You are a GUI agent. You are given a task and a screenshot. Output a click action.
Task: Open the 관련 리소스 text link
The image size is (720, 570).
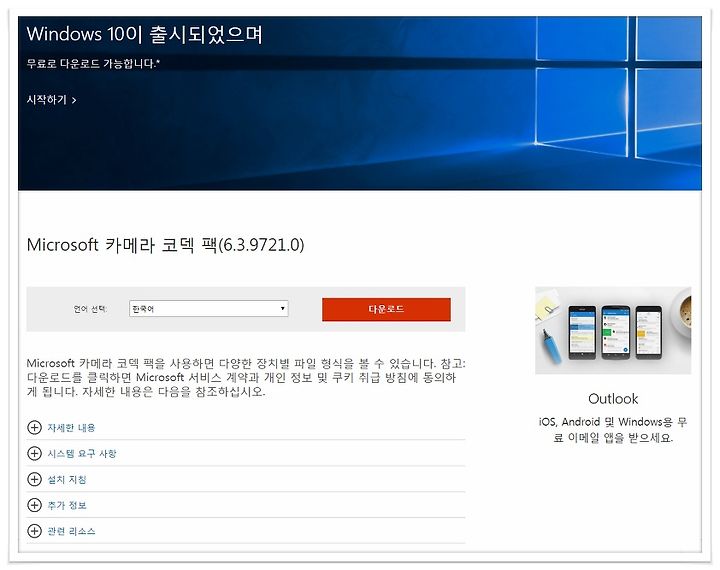[71, 531]
